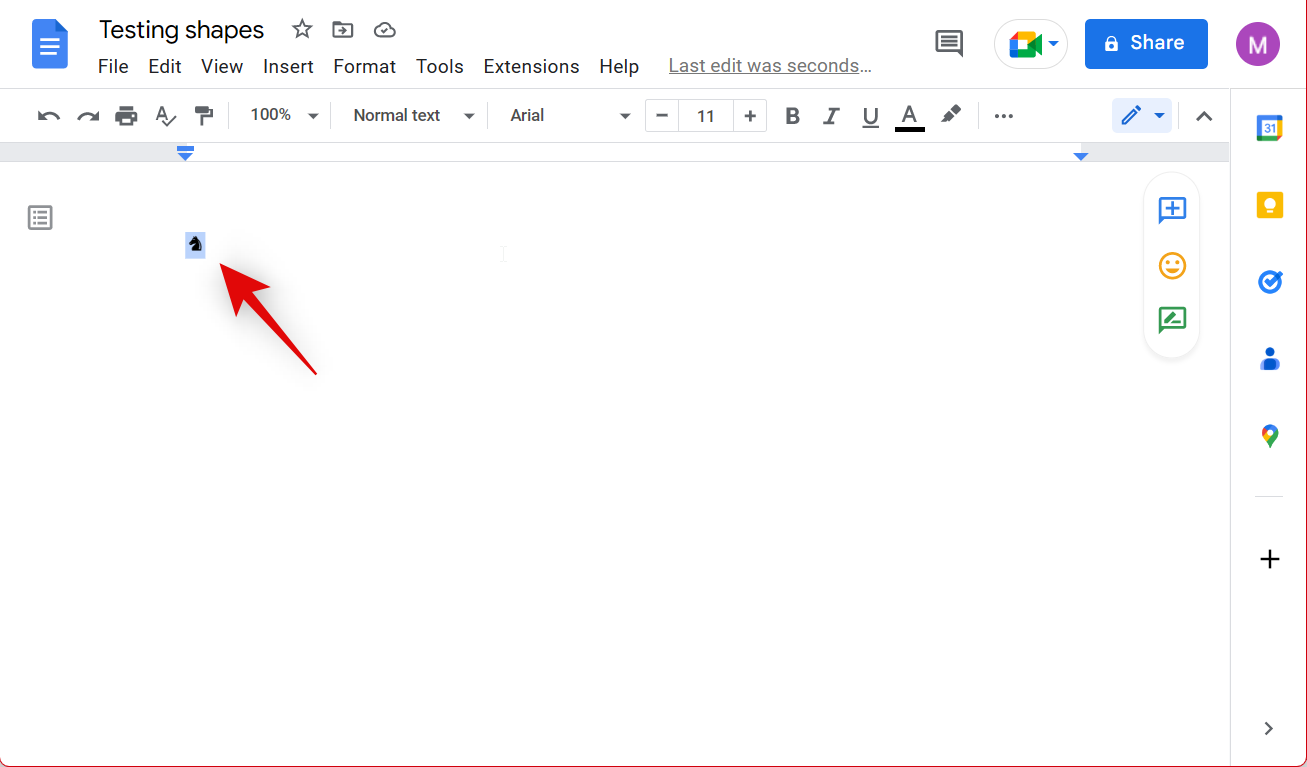Open Google Meet call dropdown

point(1031,44)
